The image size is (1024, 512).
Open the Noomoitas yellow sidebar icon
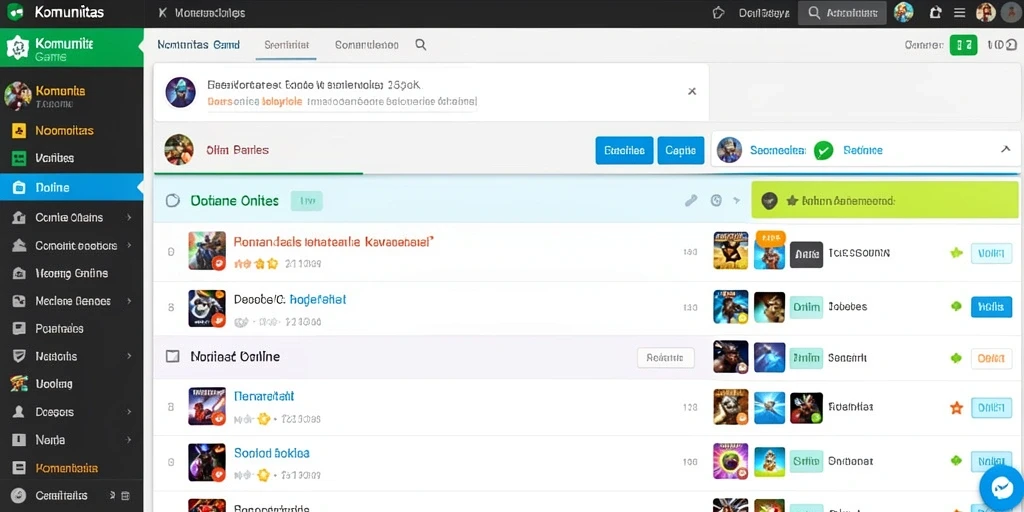tap(19, 131)
